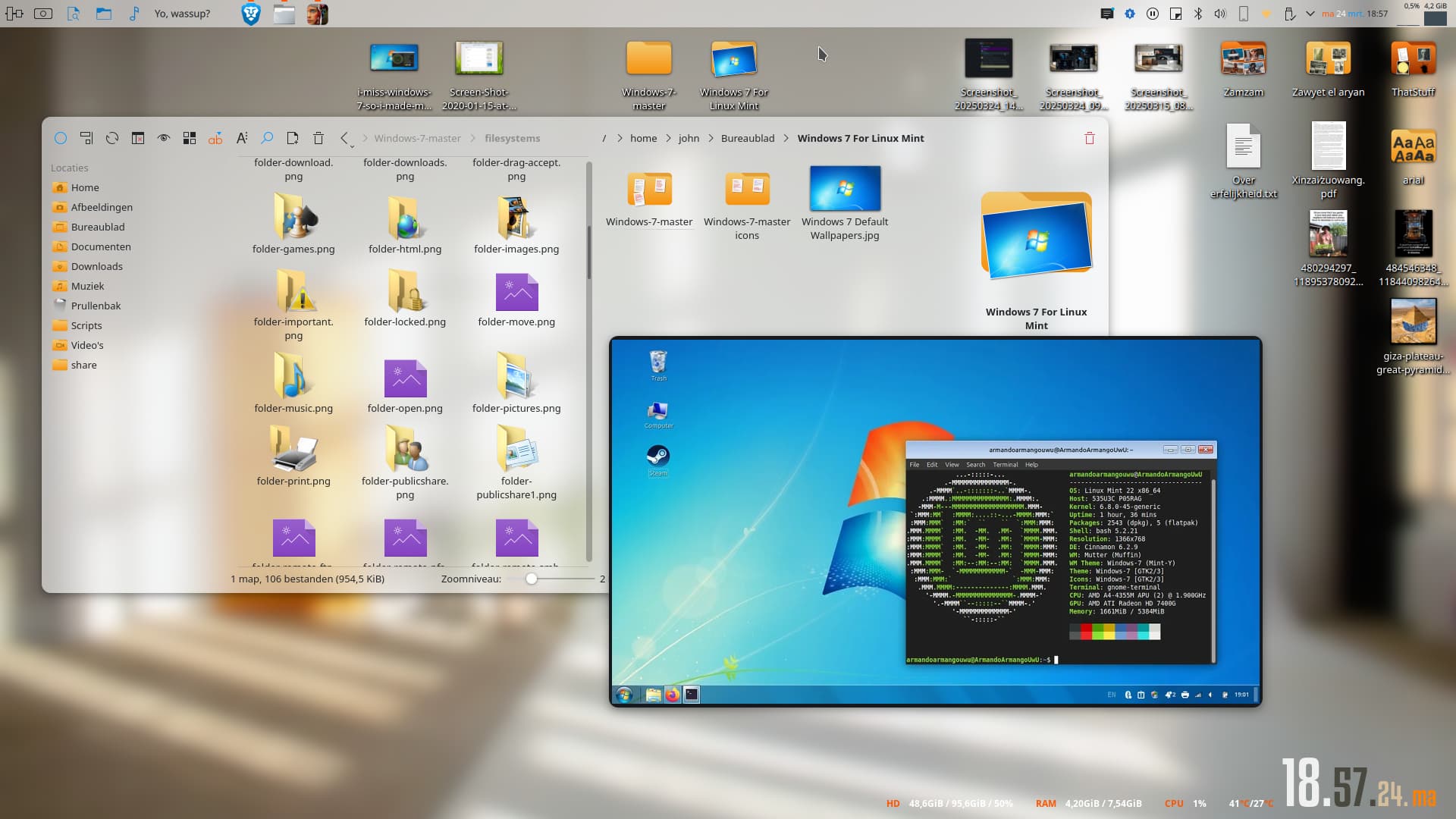This screenshot has width=1456, height=819.
Task: Open the removable USB devices tray icon
Action: 1289,14
